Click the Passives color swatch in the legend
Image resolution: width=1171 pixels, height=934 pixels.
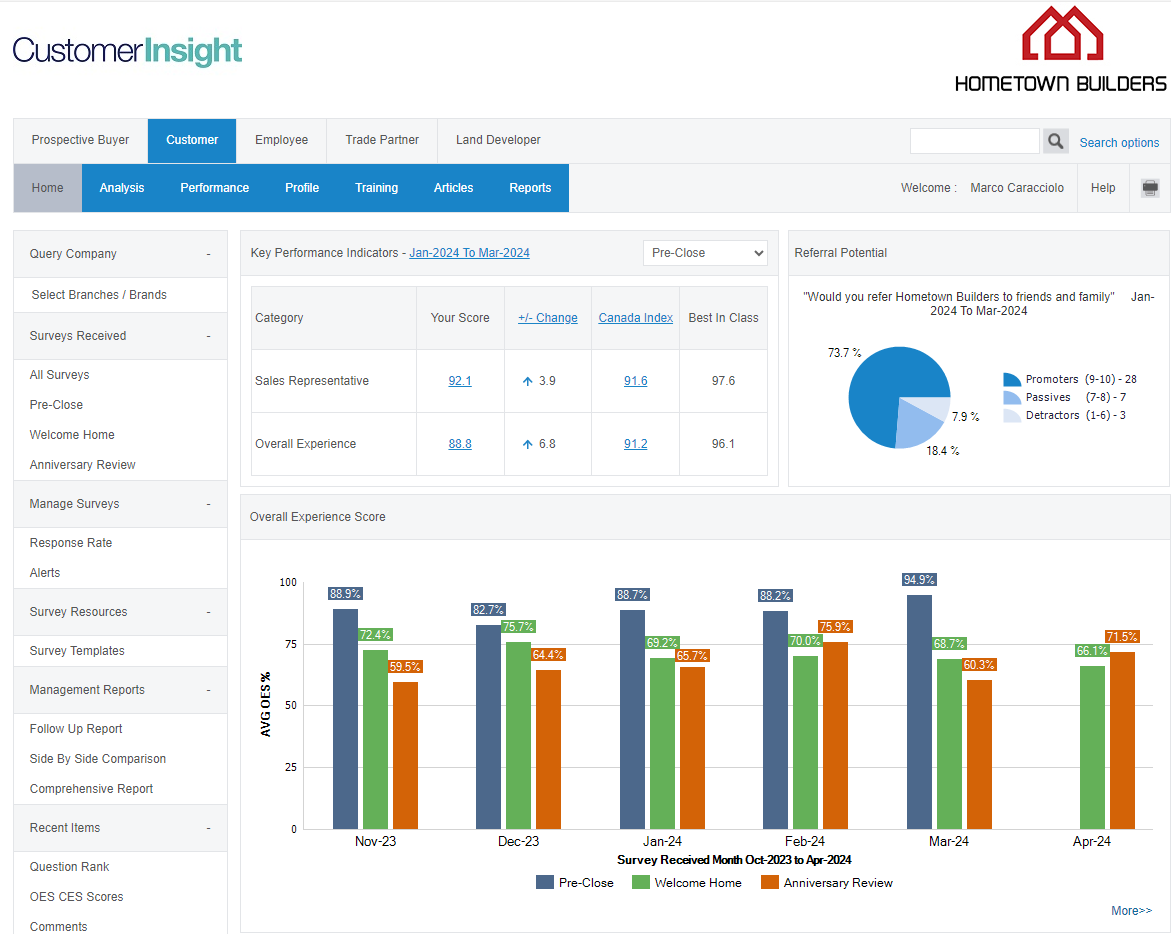1012,398
